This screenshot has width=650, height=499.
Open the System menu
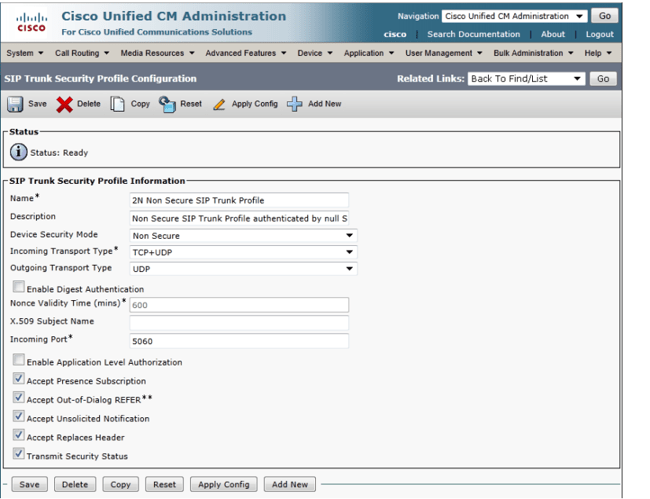25,53
